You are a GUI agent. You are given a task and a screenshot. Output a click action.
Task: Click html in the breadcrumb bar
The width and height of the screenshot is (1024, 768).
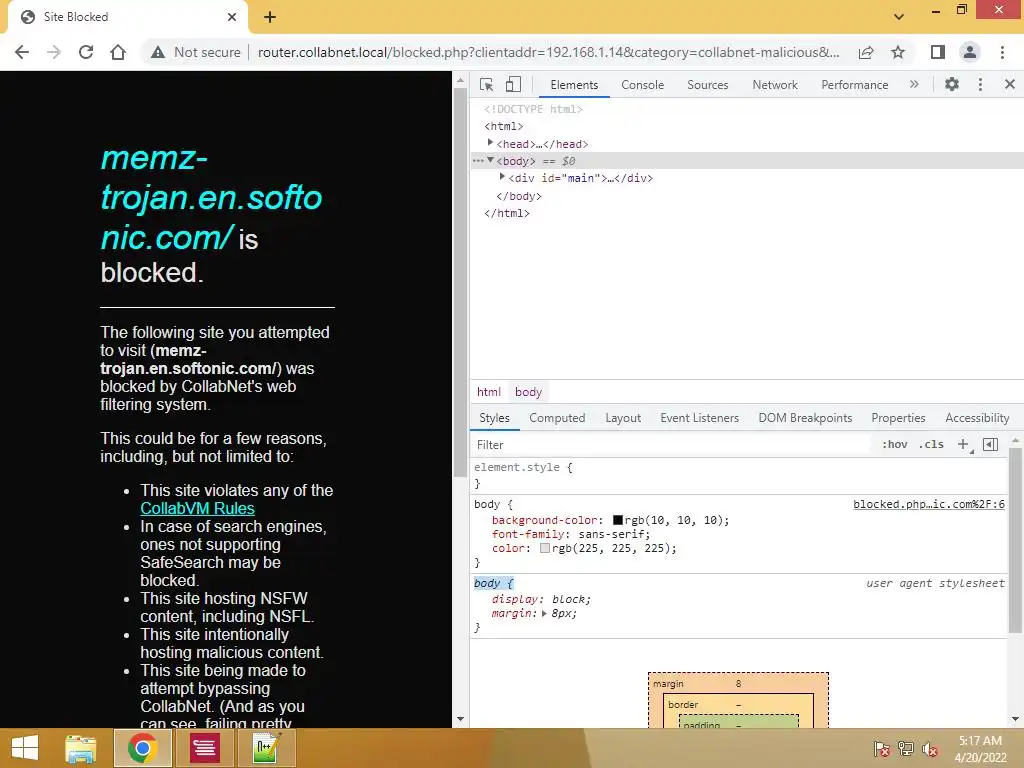click(488, 392)
